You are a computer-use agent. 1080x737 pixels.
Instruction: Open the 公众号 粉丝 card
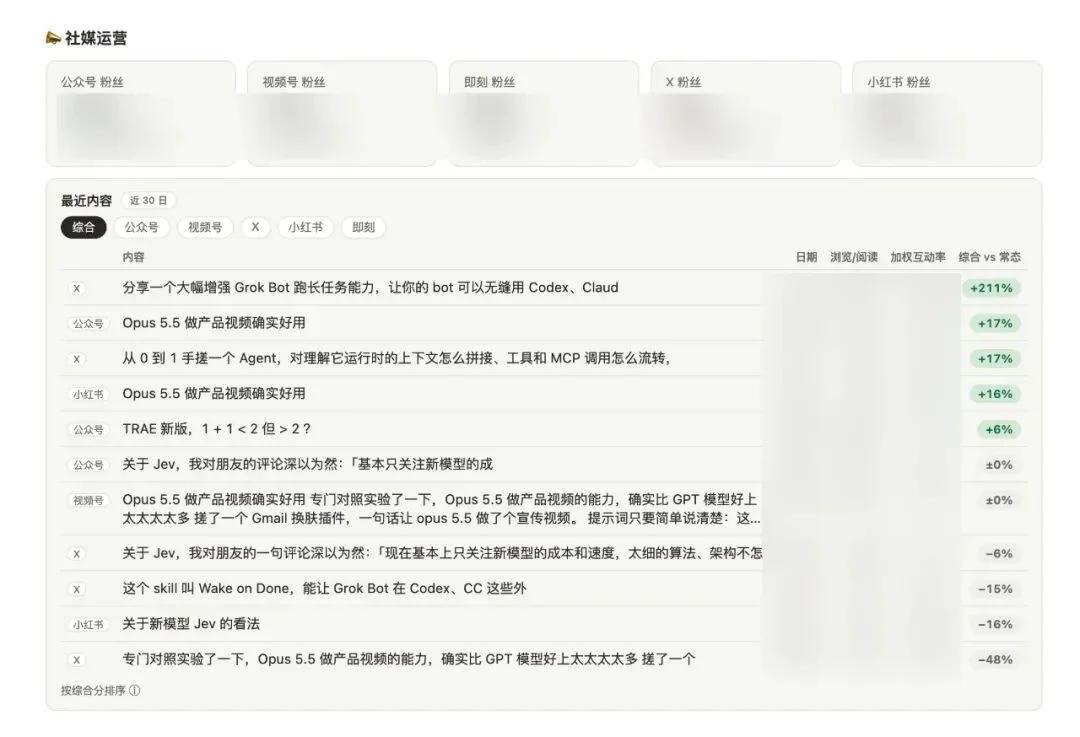[x=141, y=114]
